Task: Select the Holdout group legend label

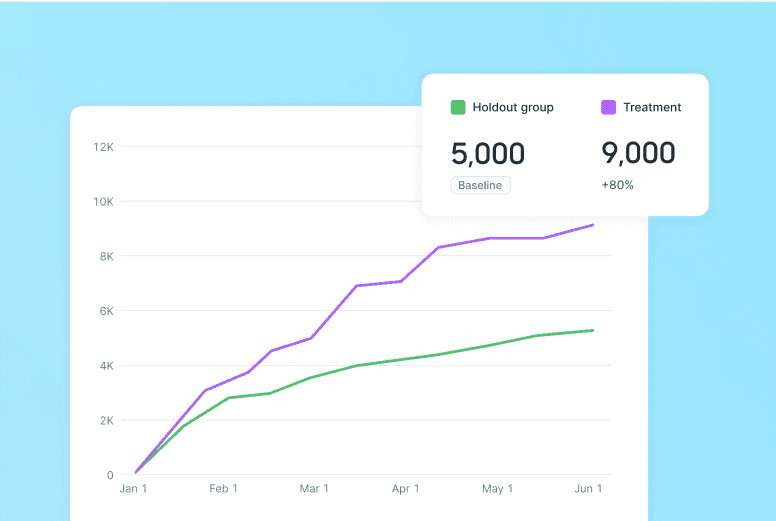Action: click(513, 107)
